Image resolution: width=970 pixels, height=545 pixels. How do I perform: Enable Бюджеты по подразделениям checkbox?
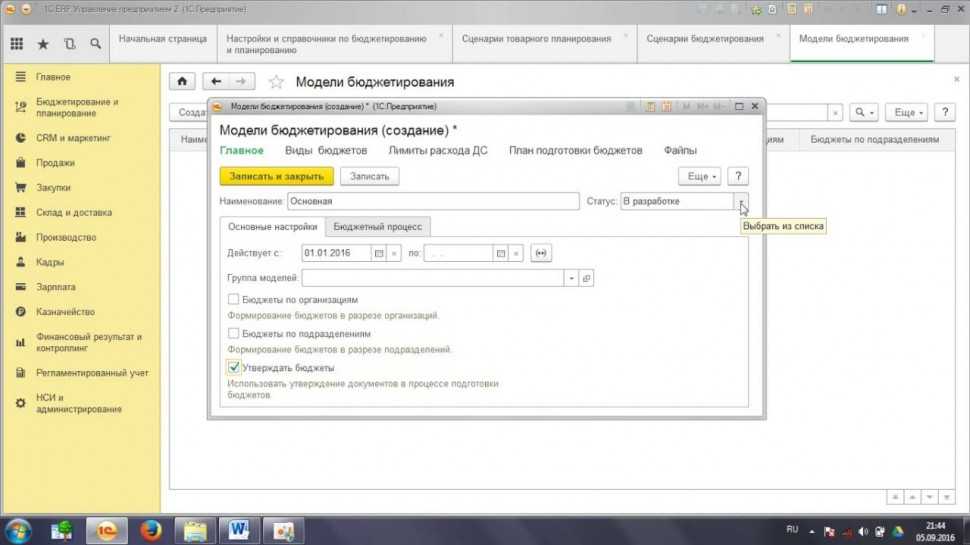(x=233, y=333)
